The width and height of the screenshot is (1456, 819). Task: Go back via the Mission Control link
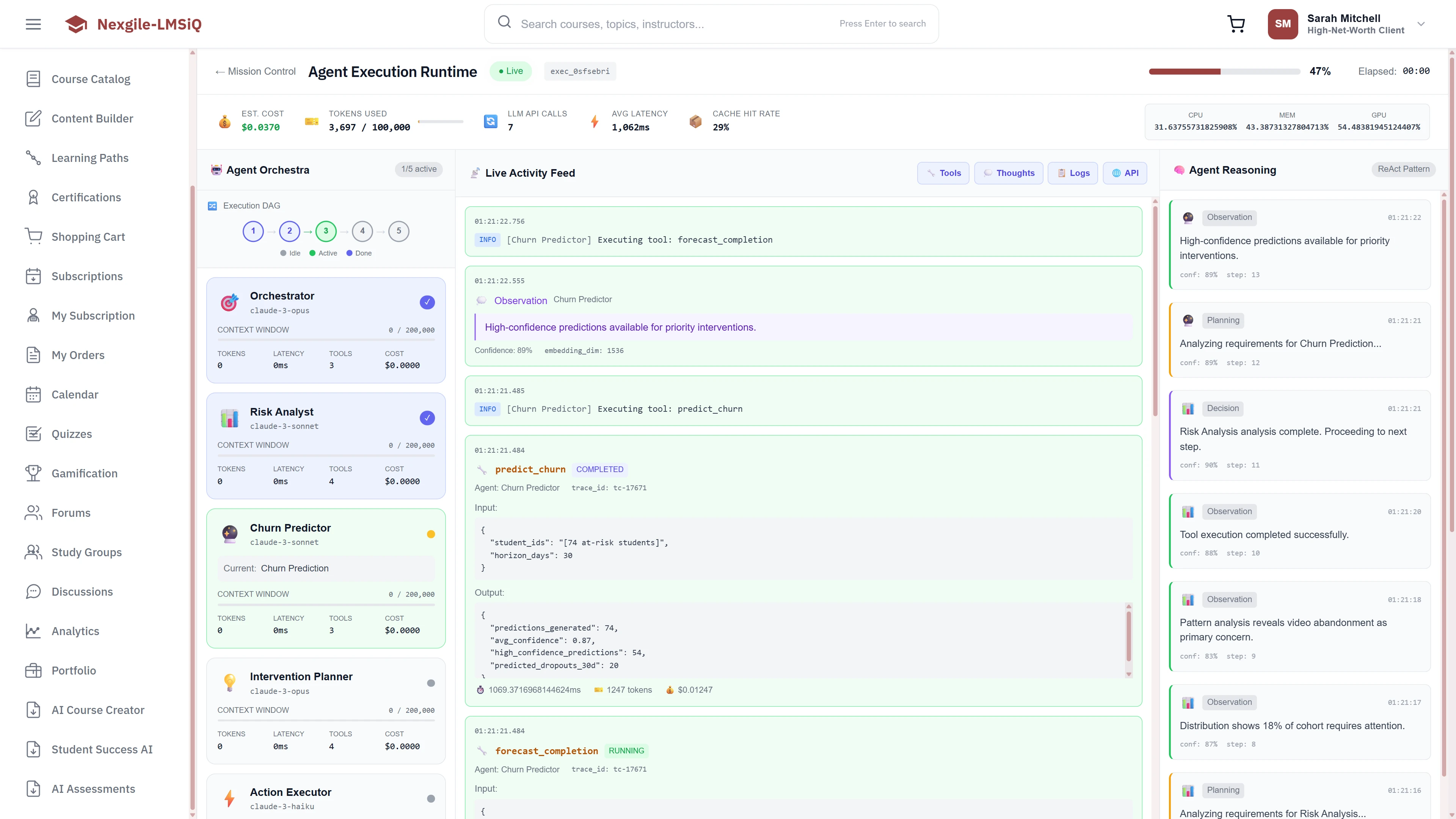pyautogui.click(x=255, y=71)
